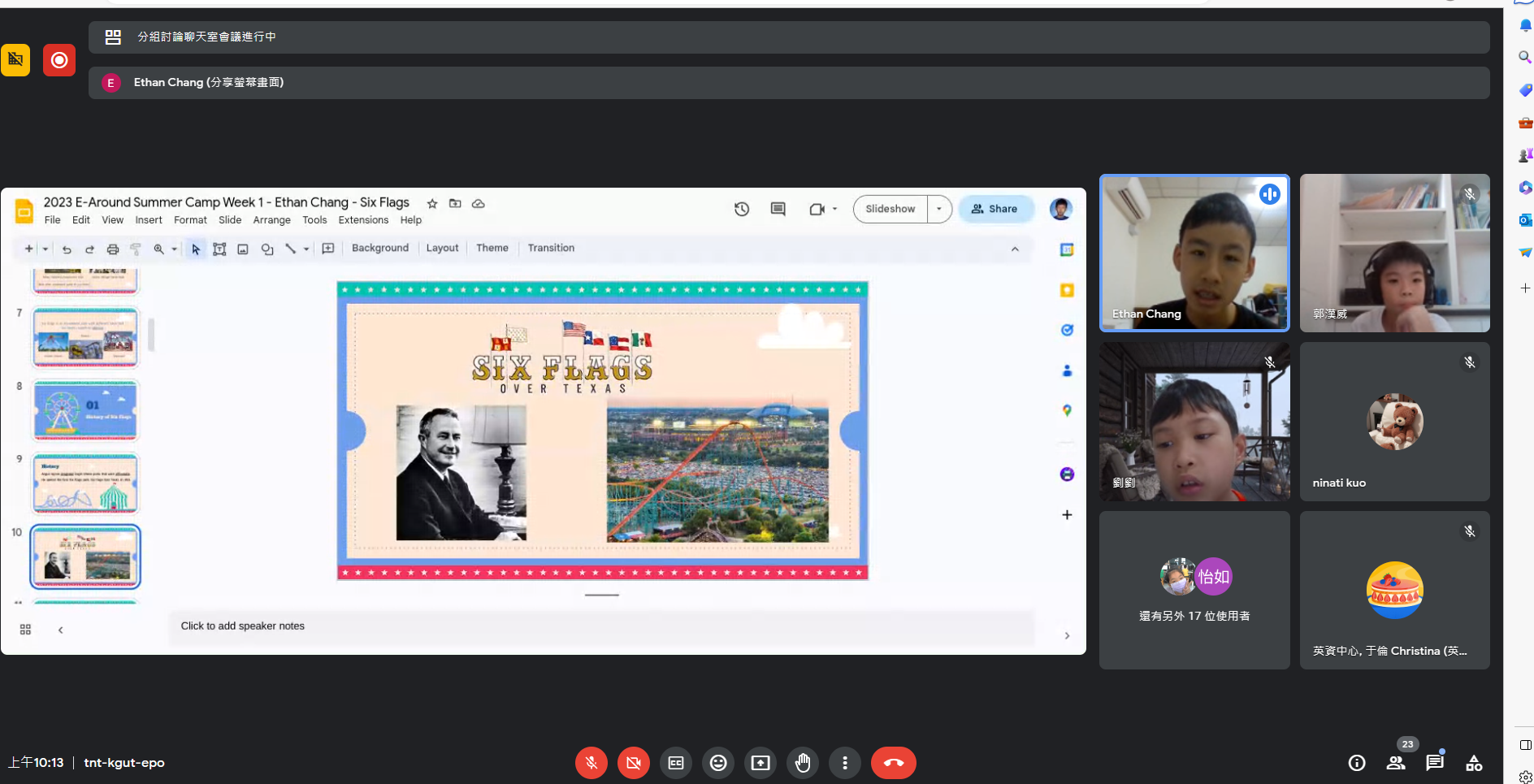Toggle the people panel showing 23
Screen dimensions: 1534x784
tap(1396, 763)
